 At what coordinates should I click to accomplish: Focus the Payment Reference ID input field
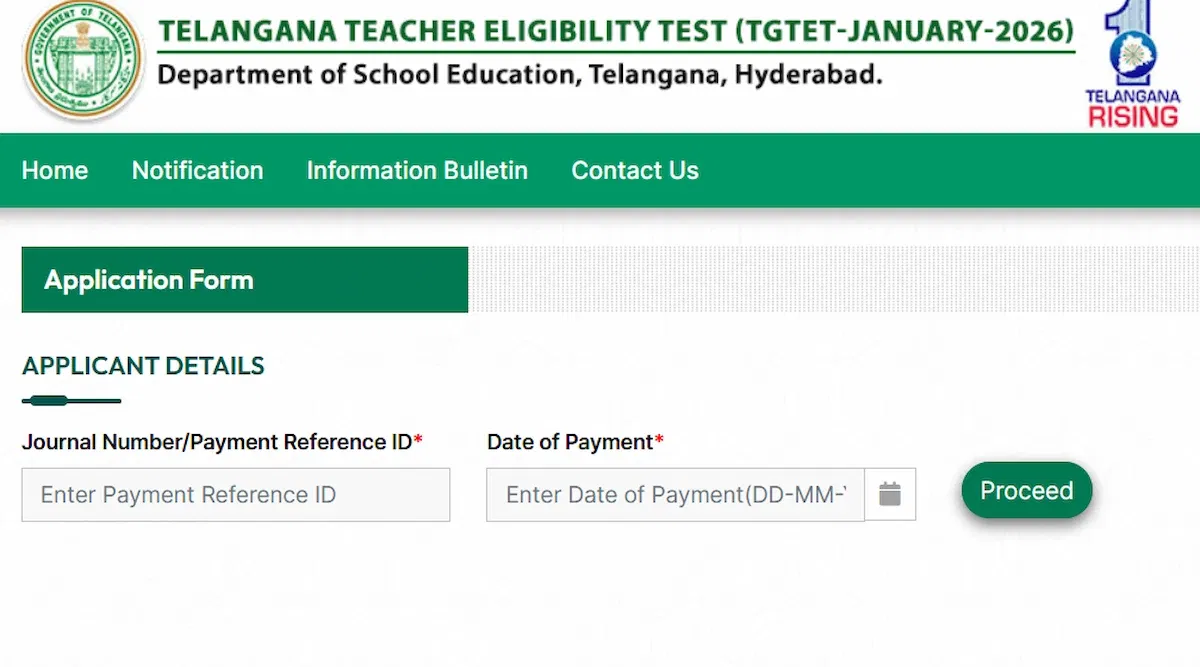(x=236, y=494)
